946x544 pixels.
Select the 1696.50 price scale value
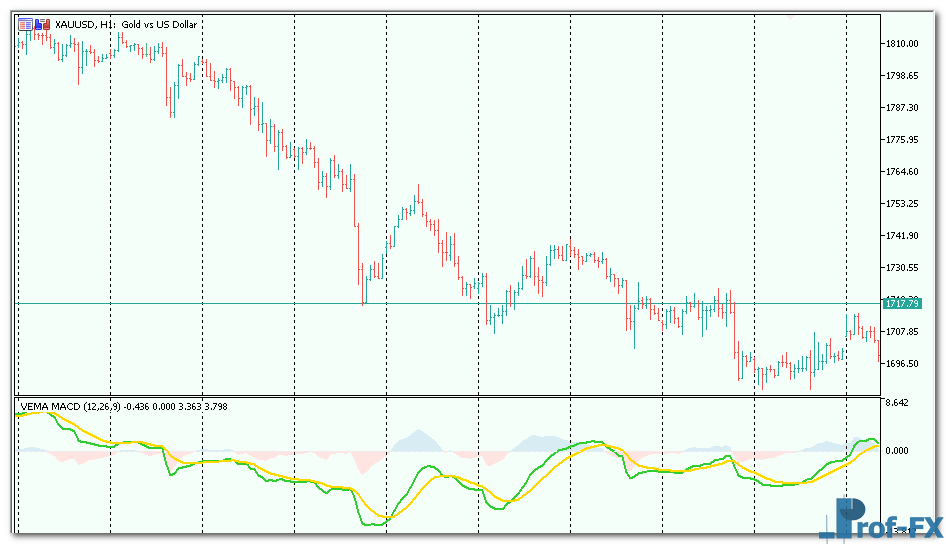pyautogui.click(x=901, y=364)
